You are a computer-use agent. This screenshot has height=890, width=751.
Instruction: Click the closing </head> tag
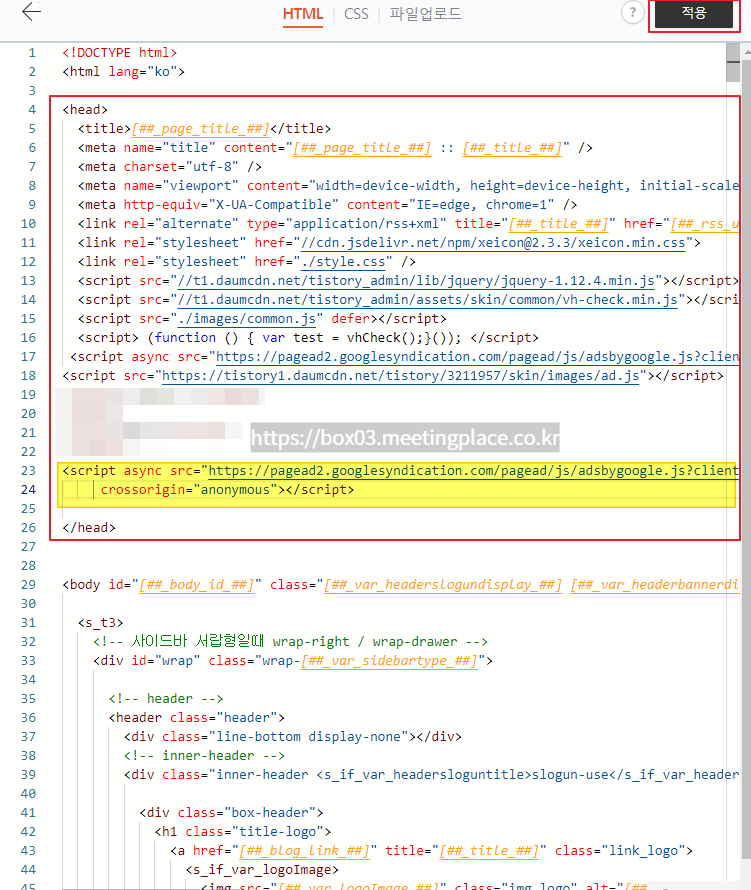click(89, 528)
